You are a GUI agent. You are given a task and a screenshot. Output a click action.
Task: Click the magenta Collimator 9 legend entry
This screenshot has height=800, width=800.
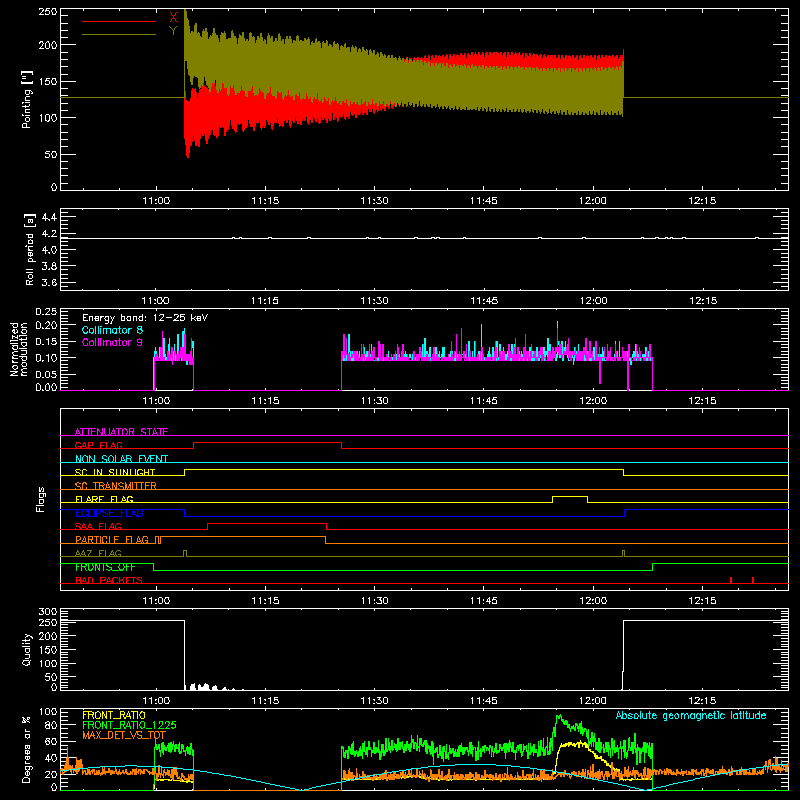pyautogui.click(x=112, y=342)
